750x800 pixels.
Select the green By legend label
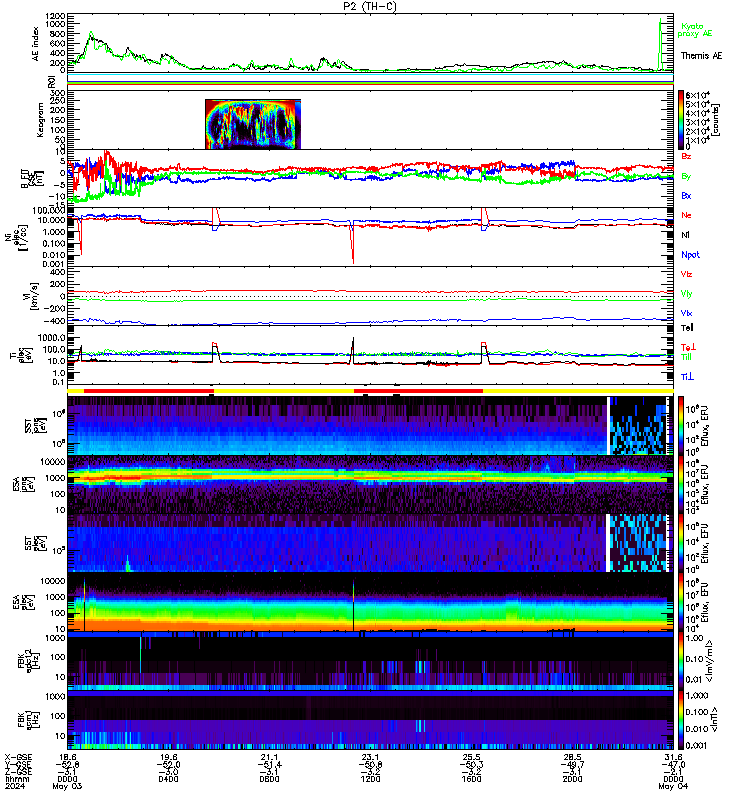686,176
